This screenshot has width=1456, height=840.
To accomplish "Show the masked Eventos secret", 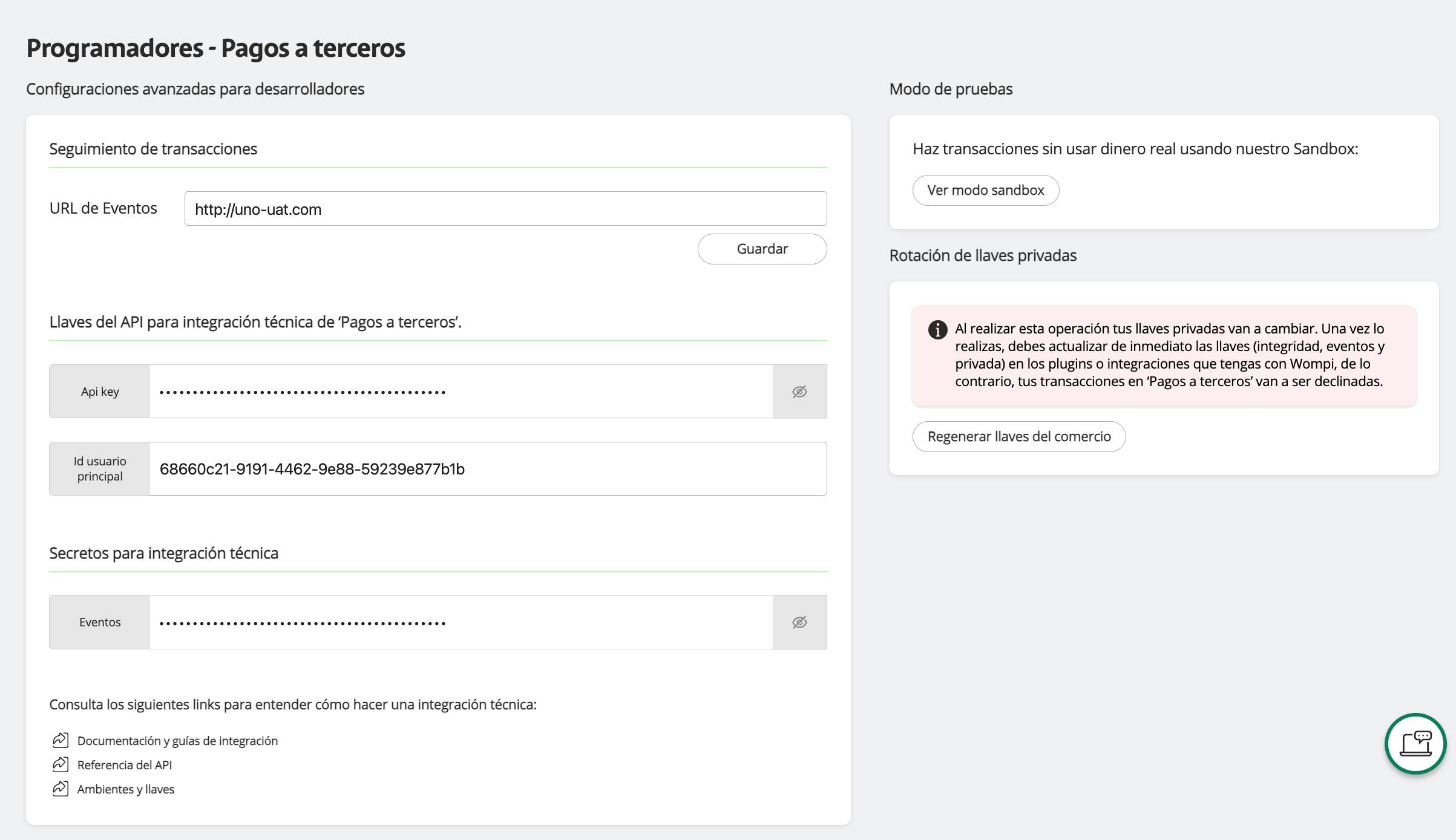I will pyautogui.click(x=799, y=622).
